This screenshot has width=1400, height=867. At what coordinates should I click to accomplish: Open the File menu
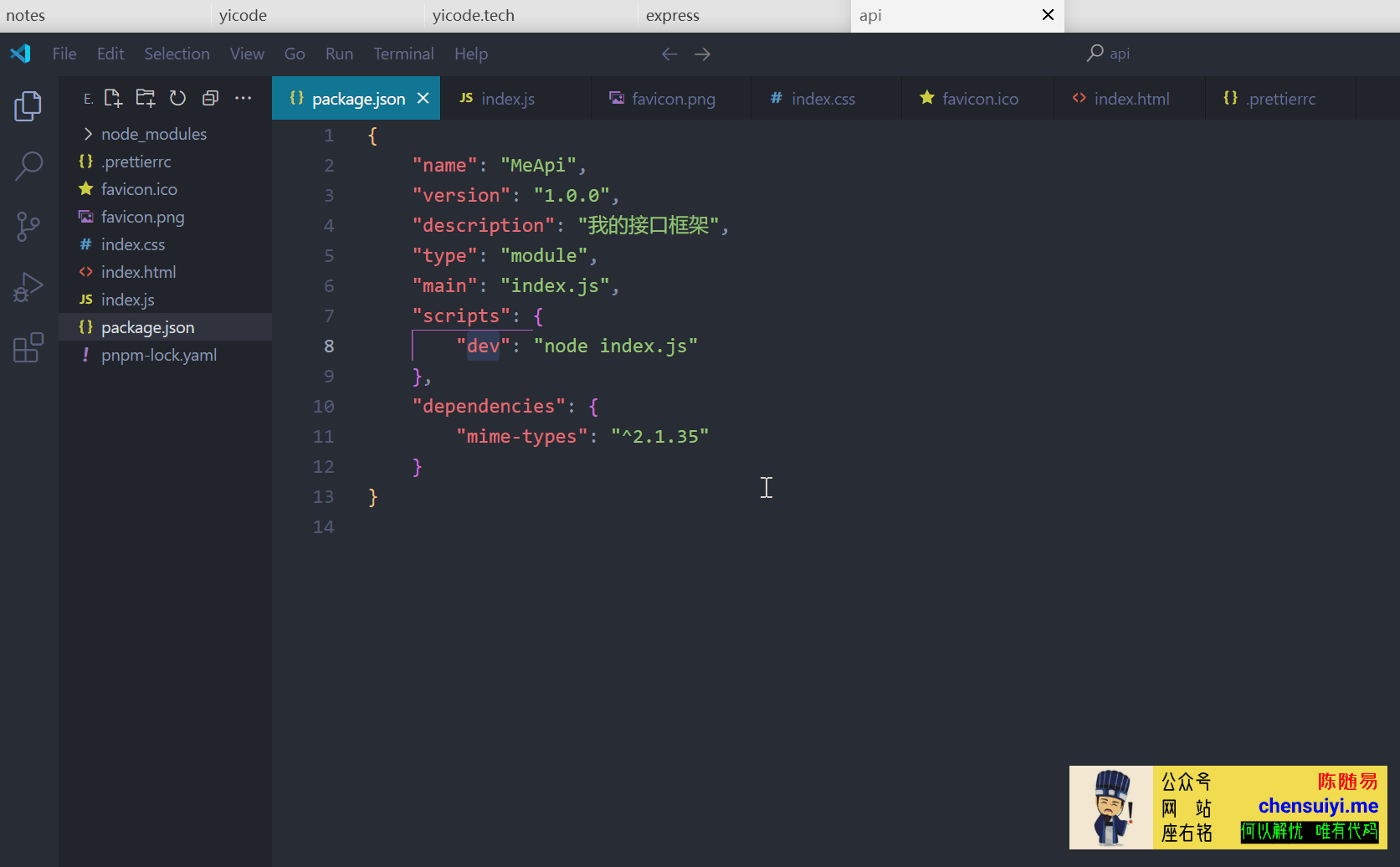click(64, 54)
